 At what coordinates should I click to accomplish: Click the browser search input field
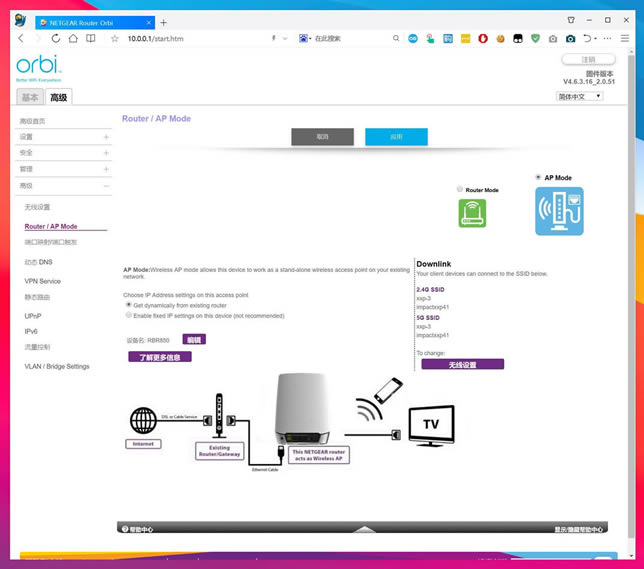pyautogui.click(x=351, y=38)
